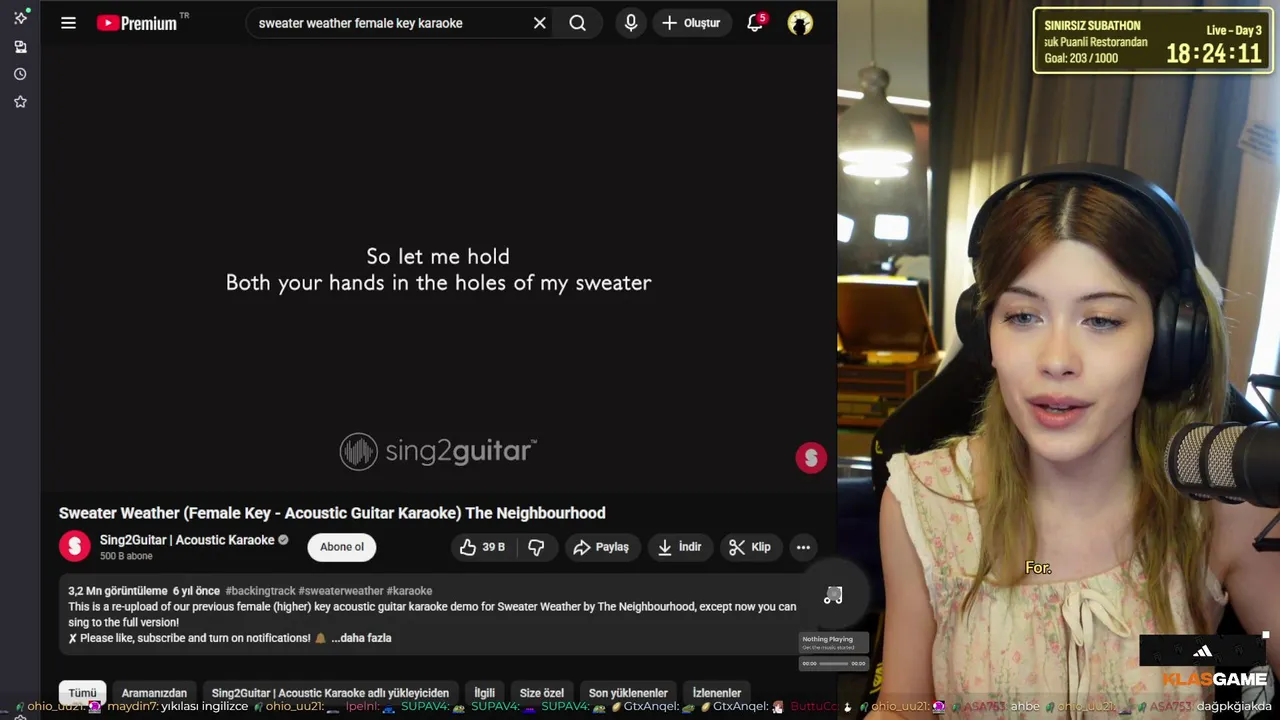Open the YouTube hamburger guide menu
Viewport: 1280px width, 720px height.
tap(68, 23)
